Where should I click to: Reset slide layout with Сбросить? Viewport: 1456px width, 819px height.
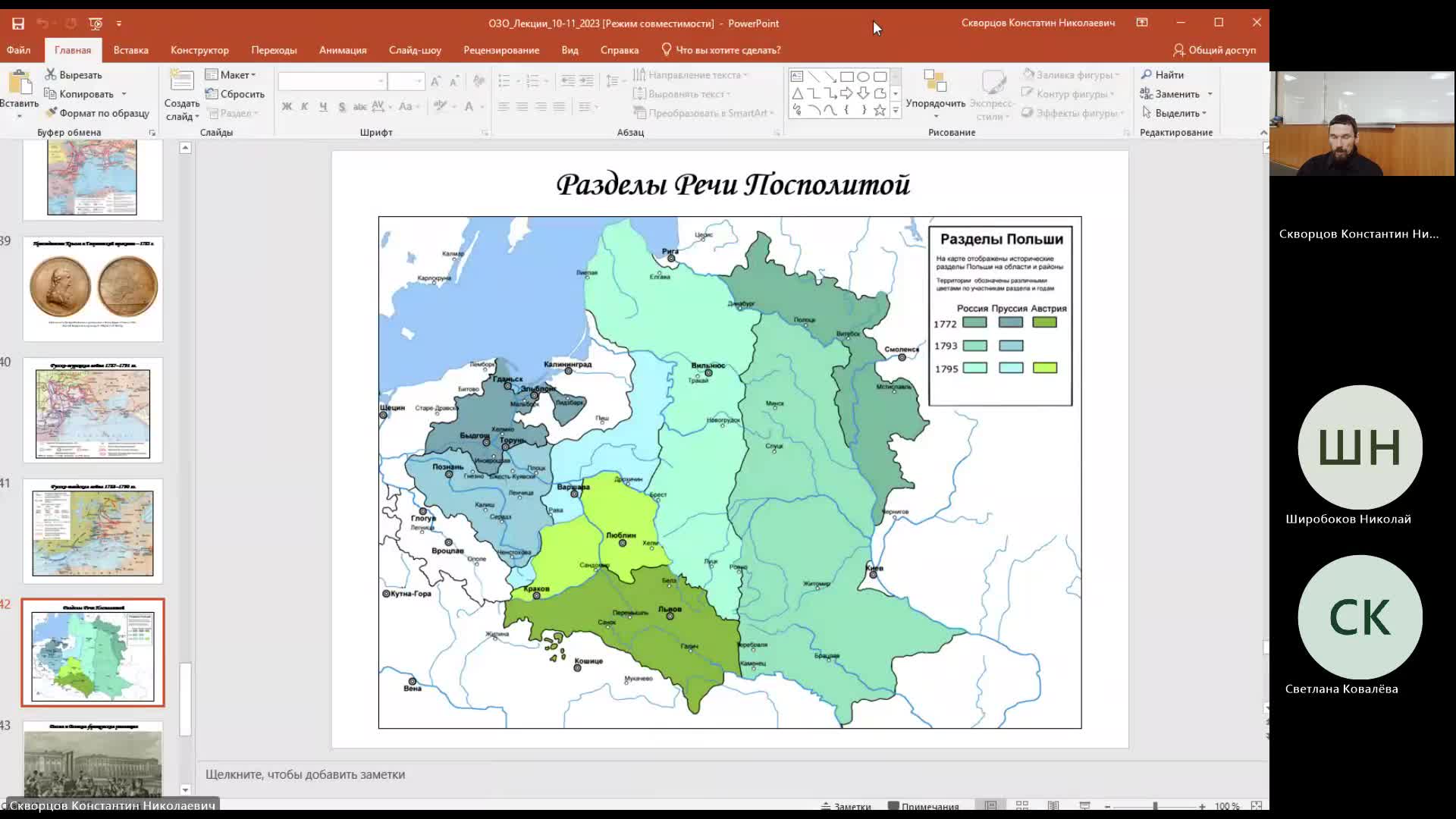(x=235, y=94)
